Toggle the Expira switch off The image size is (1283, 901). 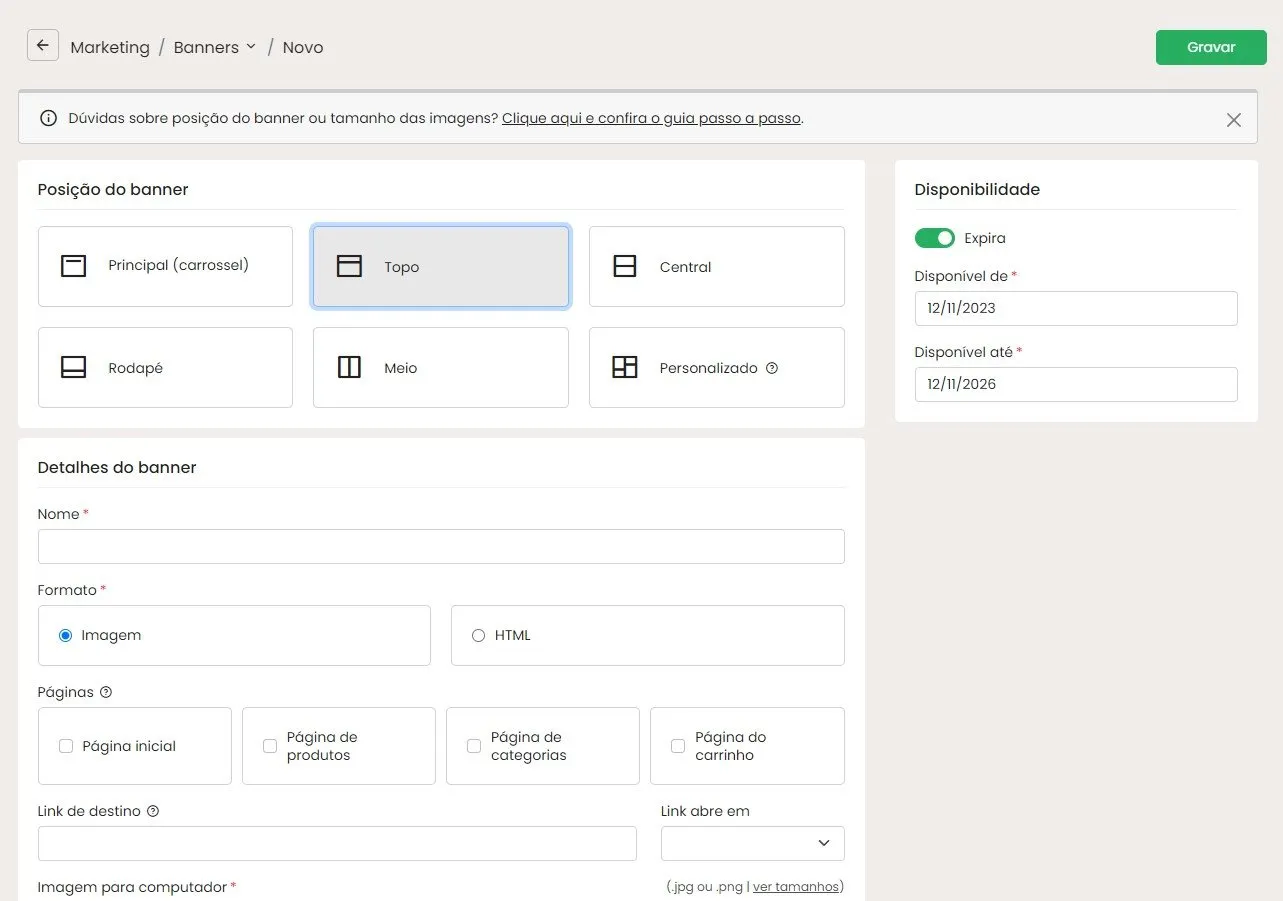pos(935,238)
